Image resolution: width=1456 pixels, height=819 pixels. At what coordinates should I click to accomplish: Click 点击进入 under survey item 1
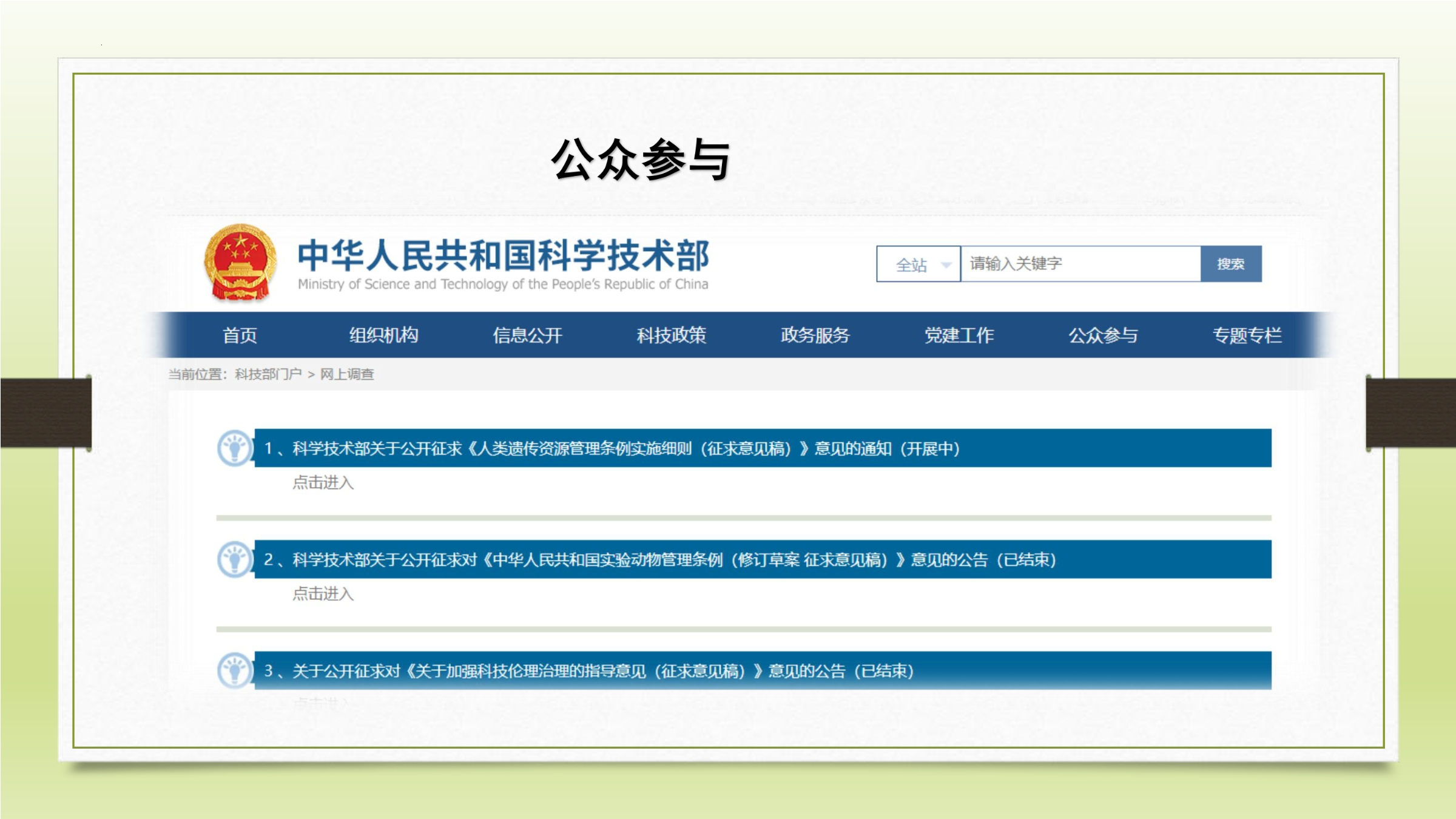pyautogui.click(x=323, y=483)
